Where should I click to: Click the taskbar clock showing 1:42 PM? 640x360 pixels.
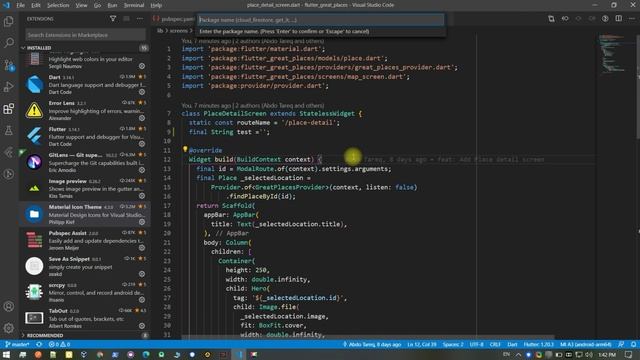tap(607, 355)
